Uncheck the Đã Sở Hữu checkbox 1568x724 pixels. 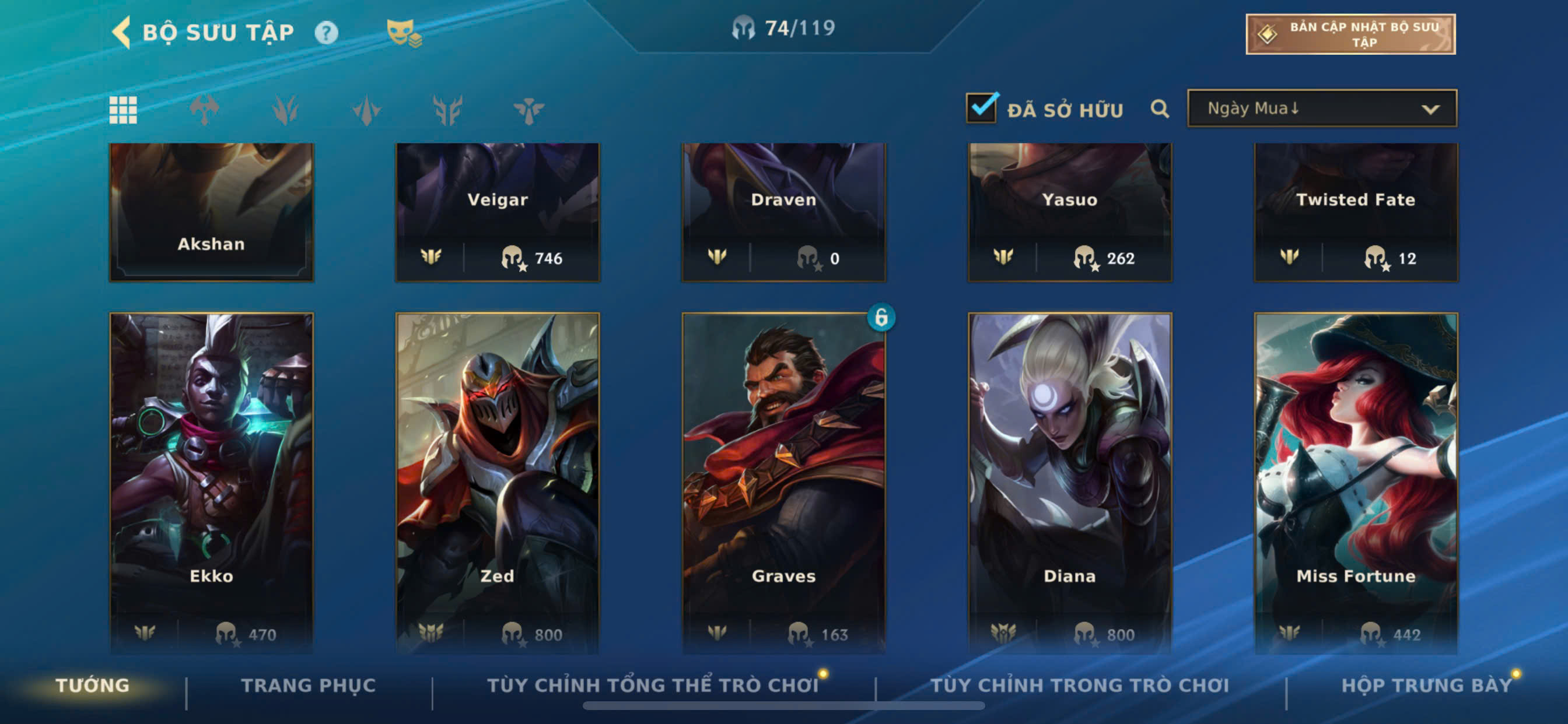click(x=981, y=108)
